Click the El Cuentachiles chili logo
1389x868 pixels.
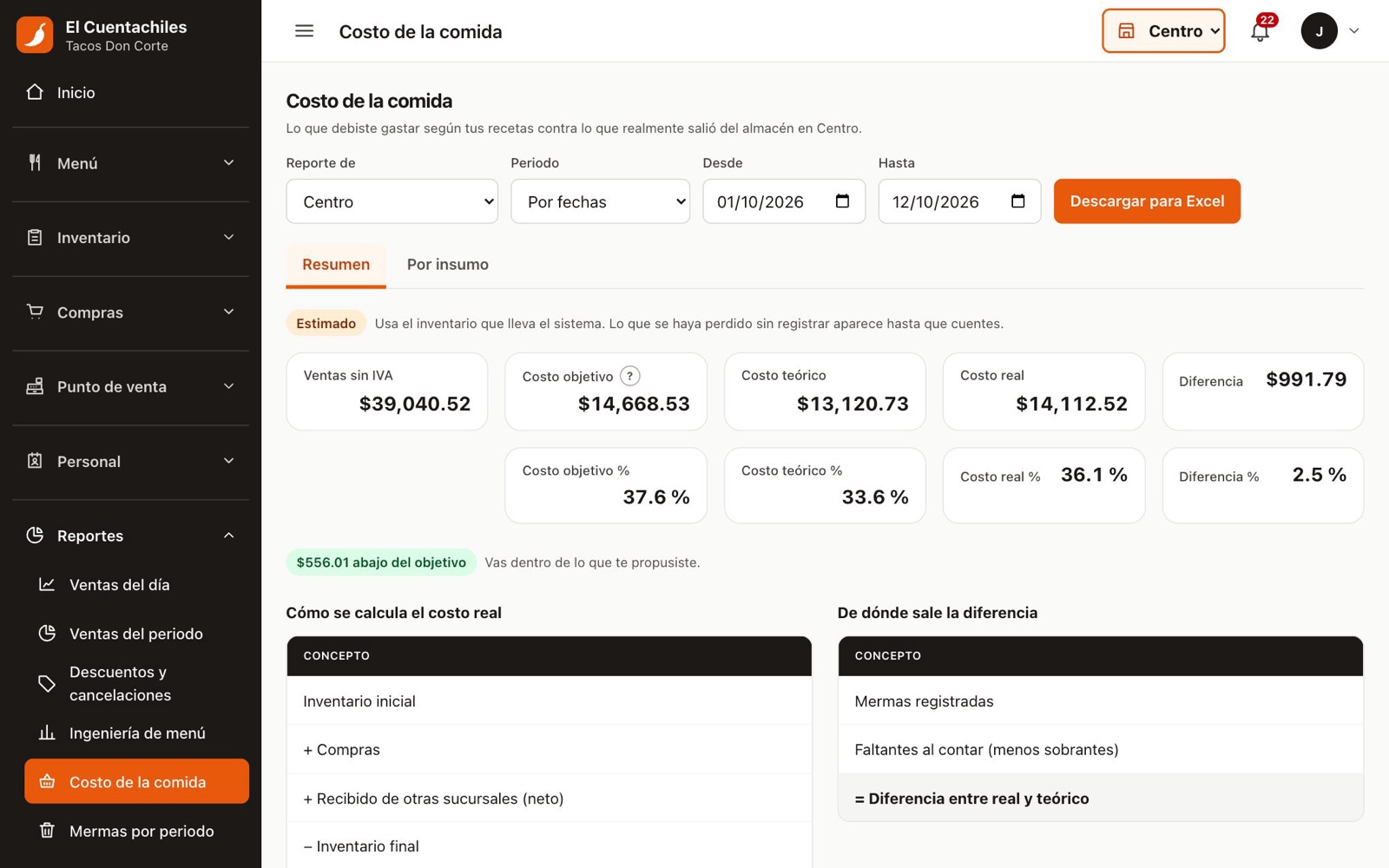click(x=35, y=35)
